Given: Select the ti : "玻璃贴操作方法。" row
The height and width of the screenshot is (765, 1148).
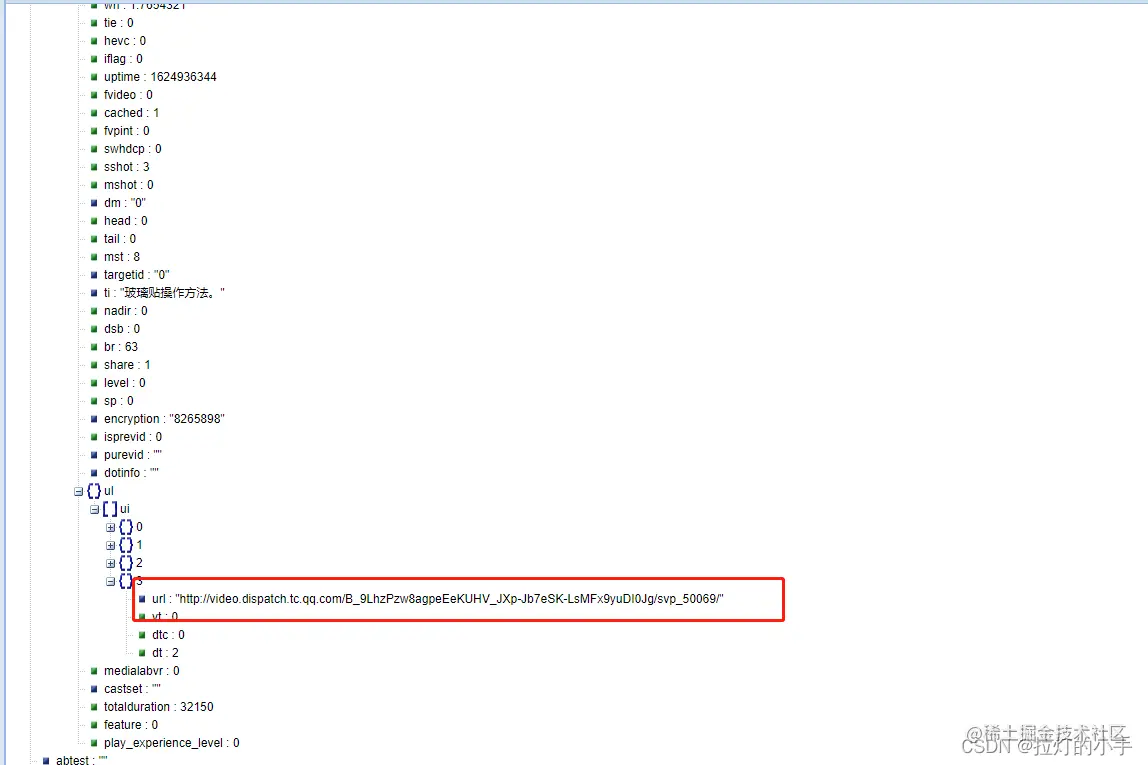Looking at the screenshot, I should (x=164, y=293).
